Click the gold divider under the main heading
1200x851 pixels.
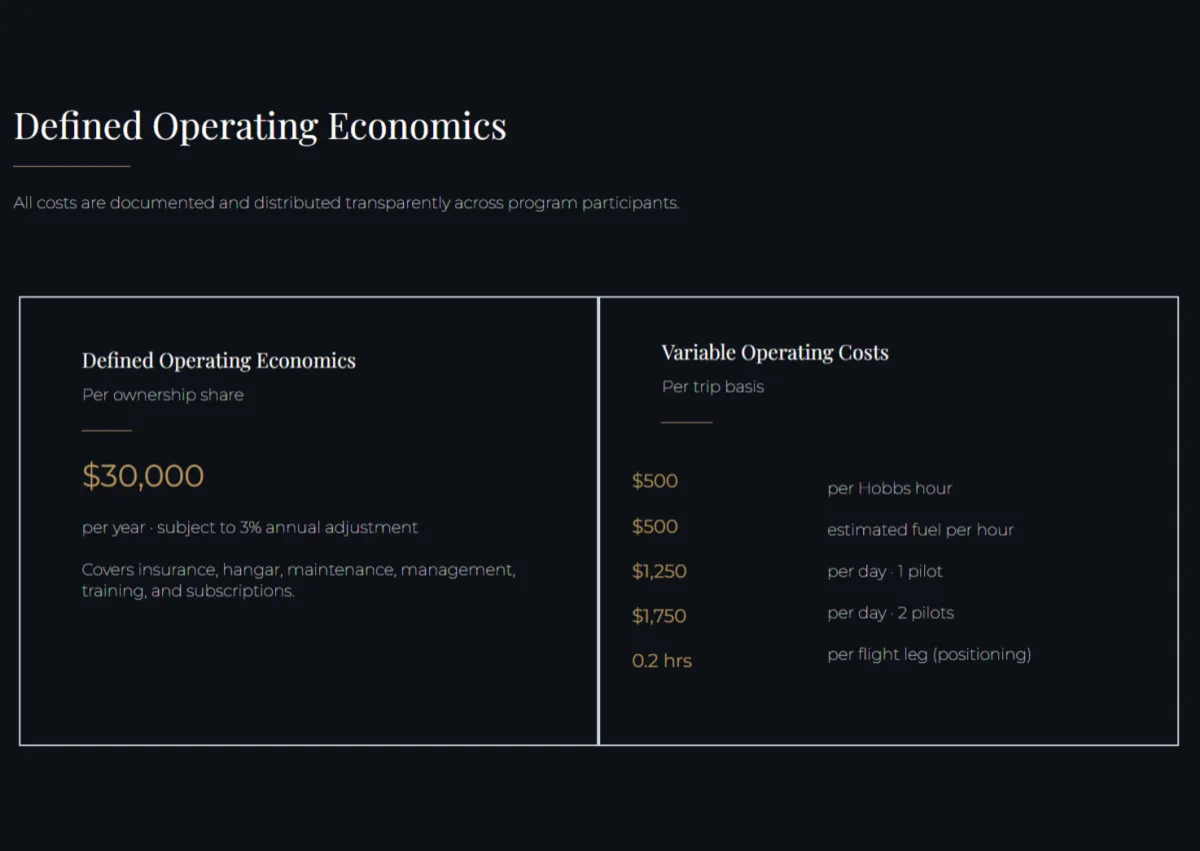tap(72, 166)
